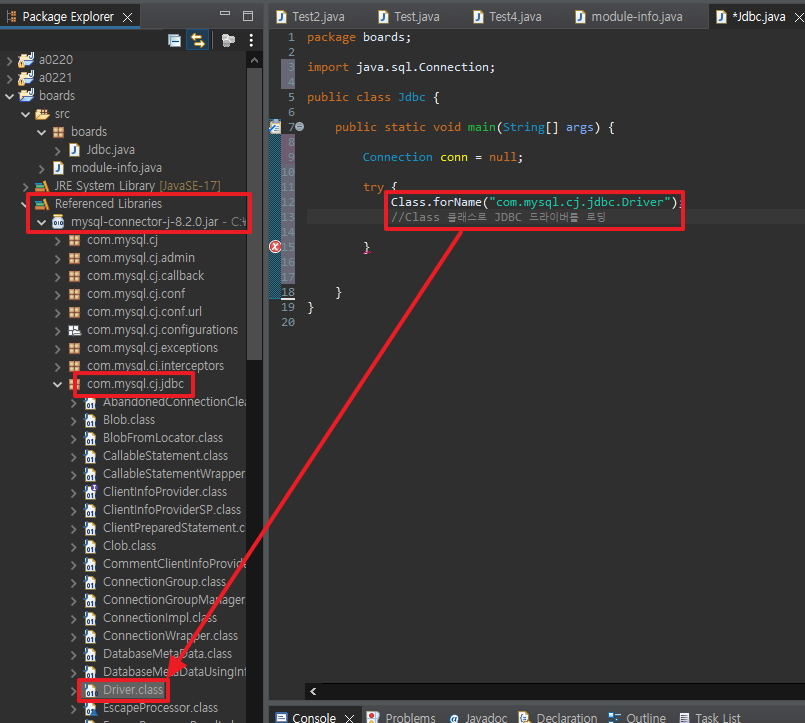
Task: Collapse the boards package under src
Action: tap(42, 132)
